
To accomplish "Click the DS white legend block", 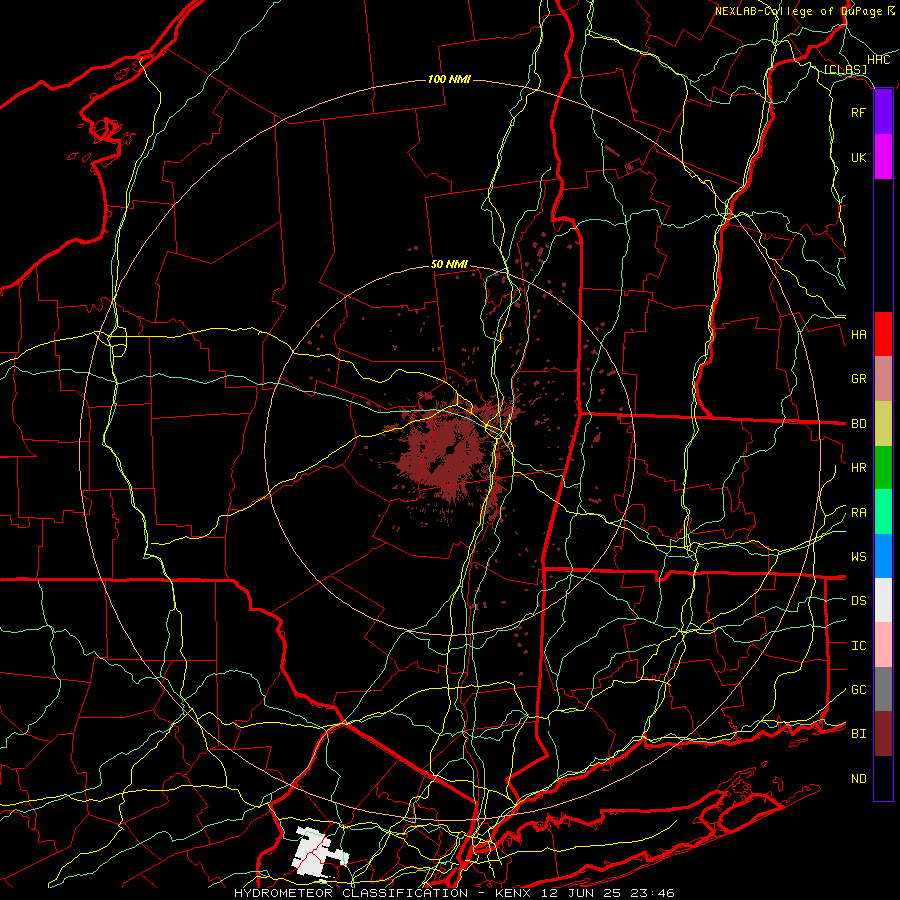I will [x=883, y=600].
